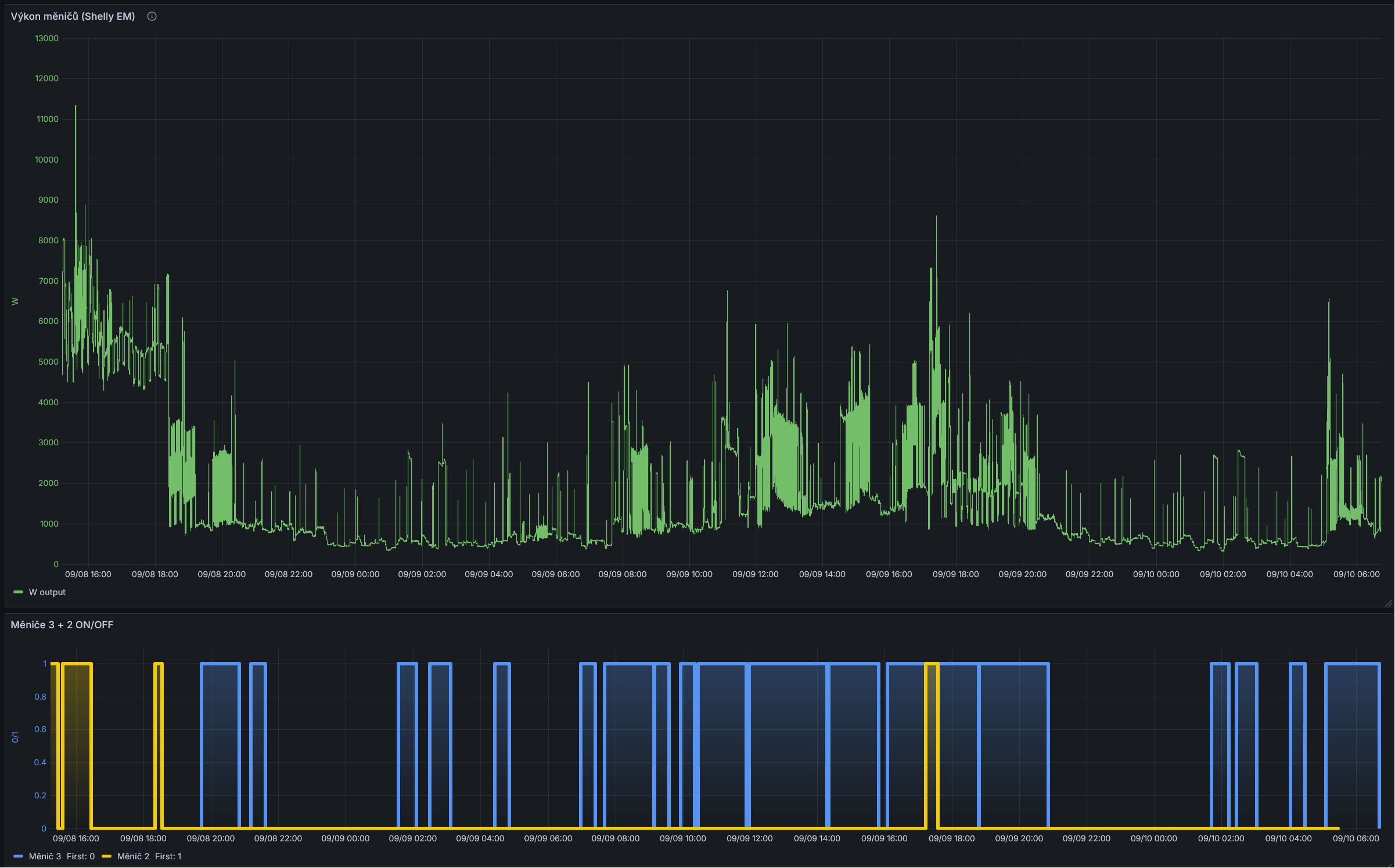1395x868 pixels.
Task: Click the 0/1 axis label on ON/OFF chart
Action: pyautogui.click(x=15, y=737)
